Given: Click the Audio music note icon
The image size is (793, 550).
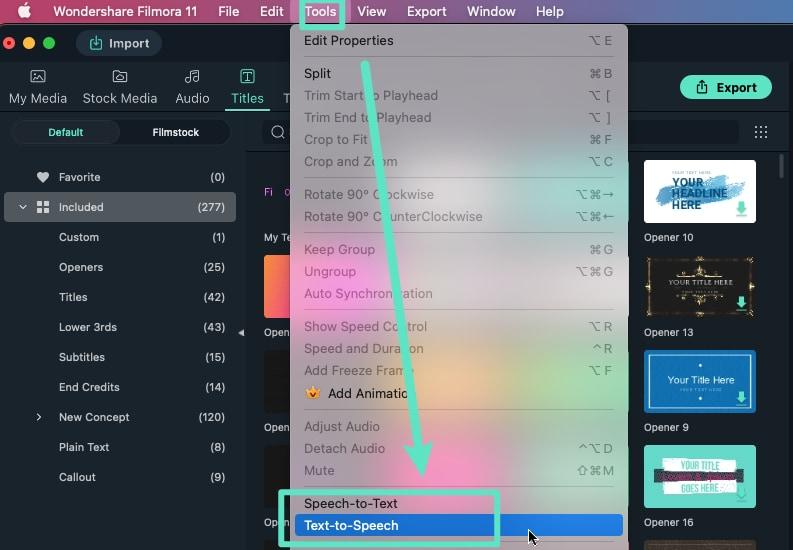Looking at the screenshot, I should [x=192, y=76].
